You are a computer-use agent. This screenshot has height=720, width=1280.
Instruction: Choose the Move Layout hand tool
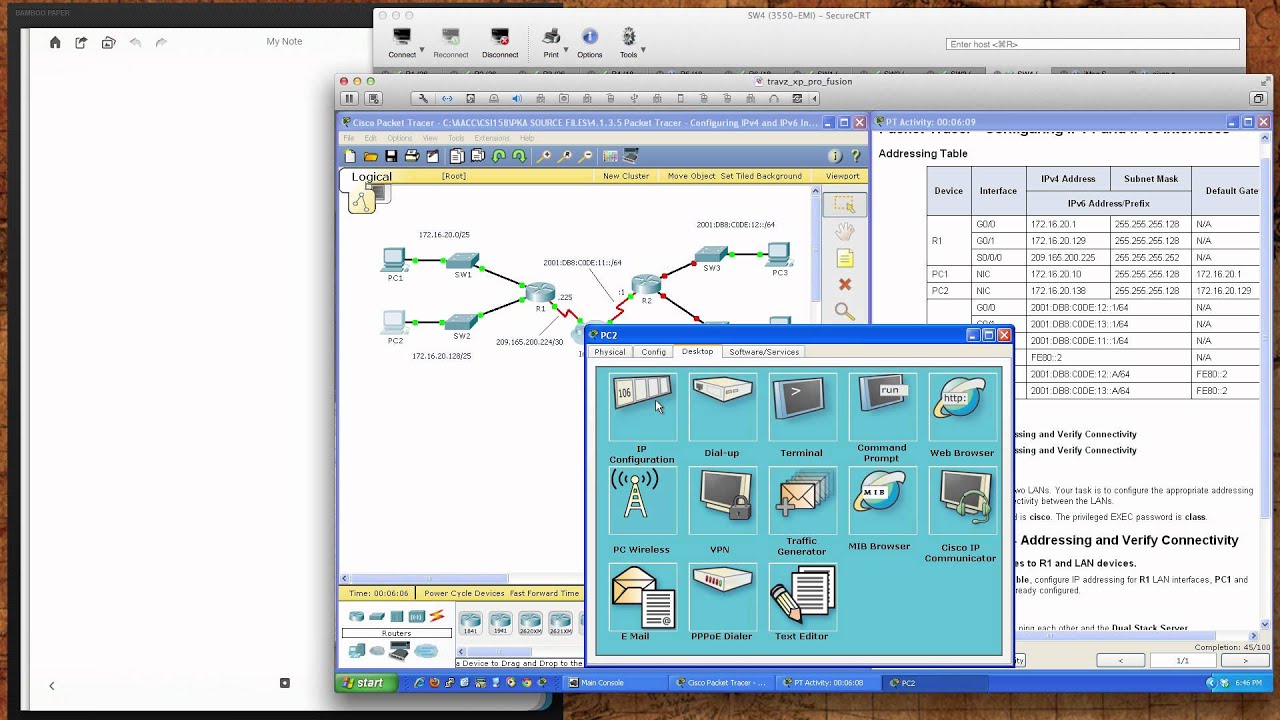(x=845, y=232)
